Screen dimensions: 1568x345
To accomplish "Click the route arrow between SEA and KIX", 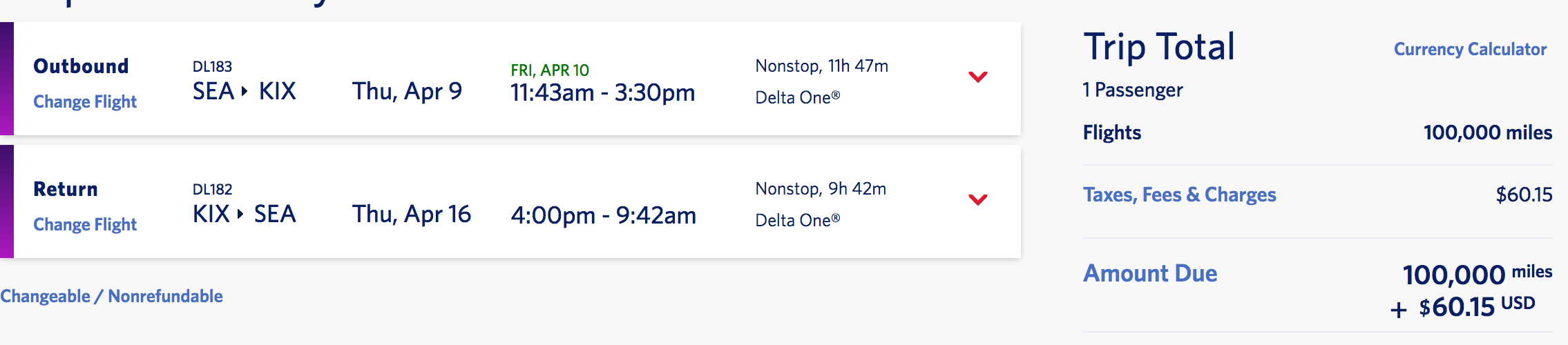I will [x=245, y=91].
